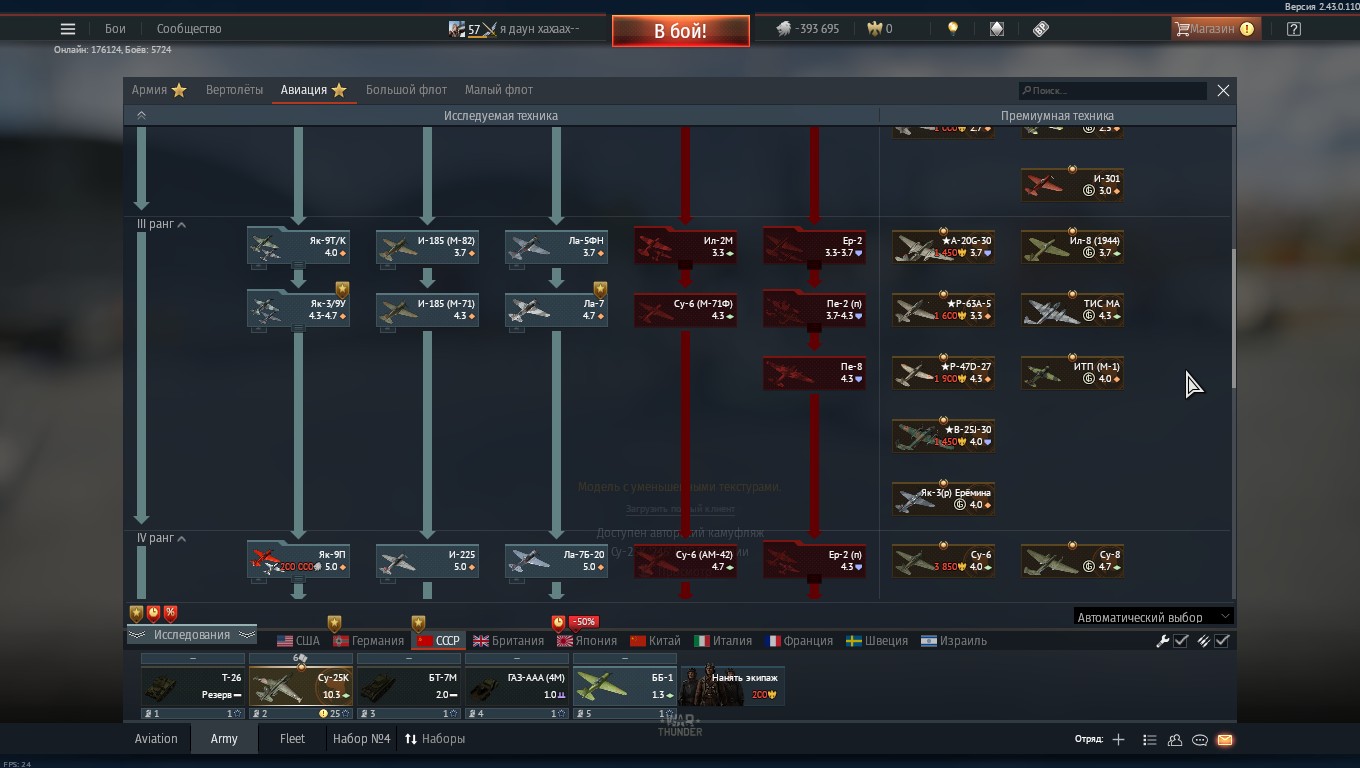This screenshot has width=1360, height=768.
Task: Click the -50% discount badge above Япония
Action: click(x=583, y=622)
